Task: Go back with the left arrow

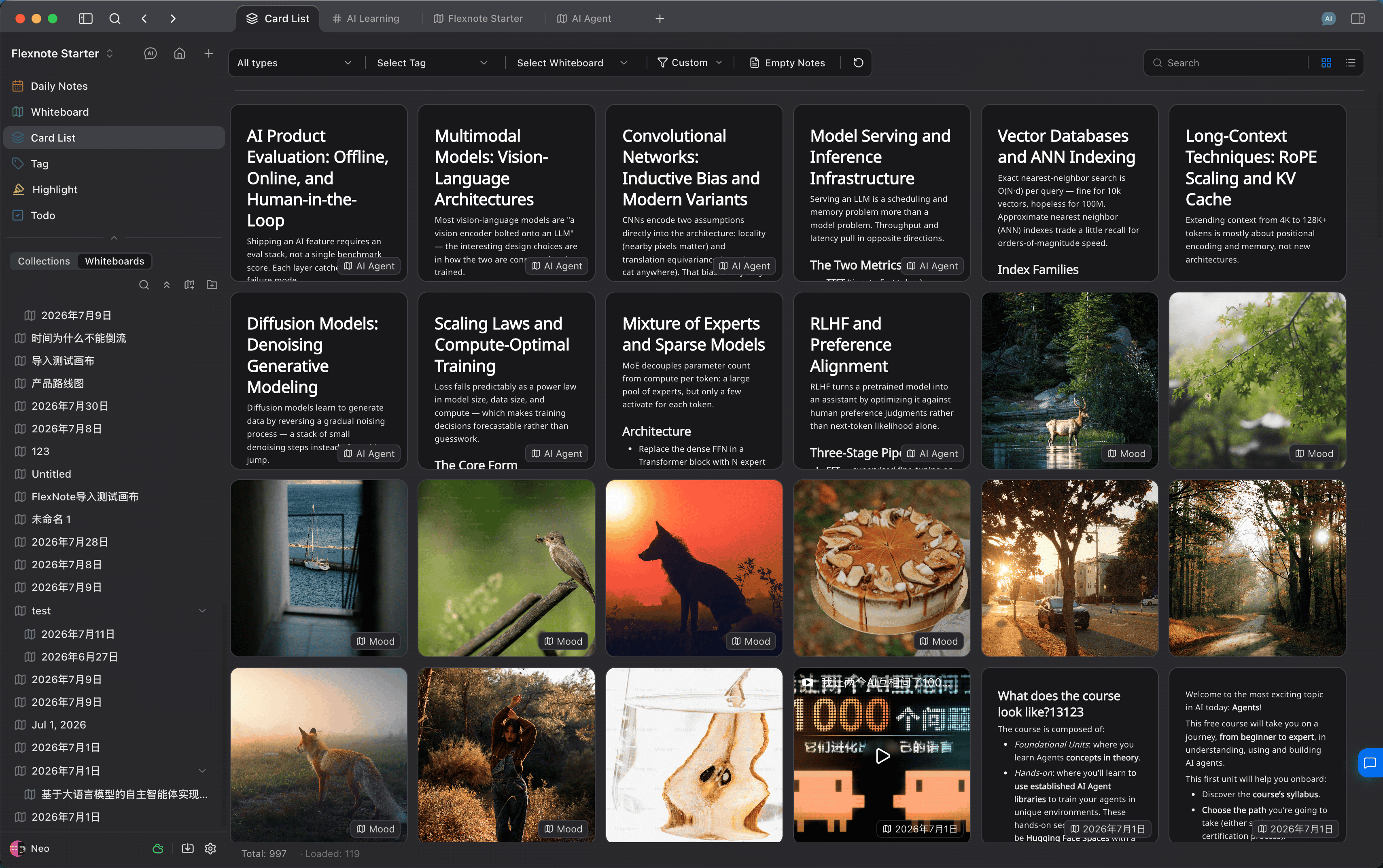Action: (x=144, y=18)
